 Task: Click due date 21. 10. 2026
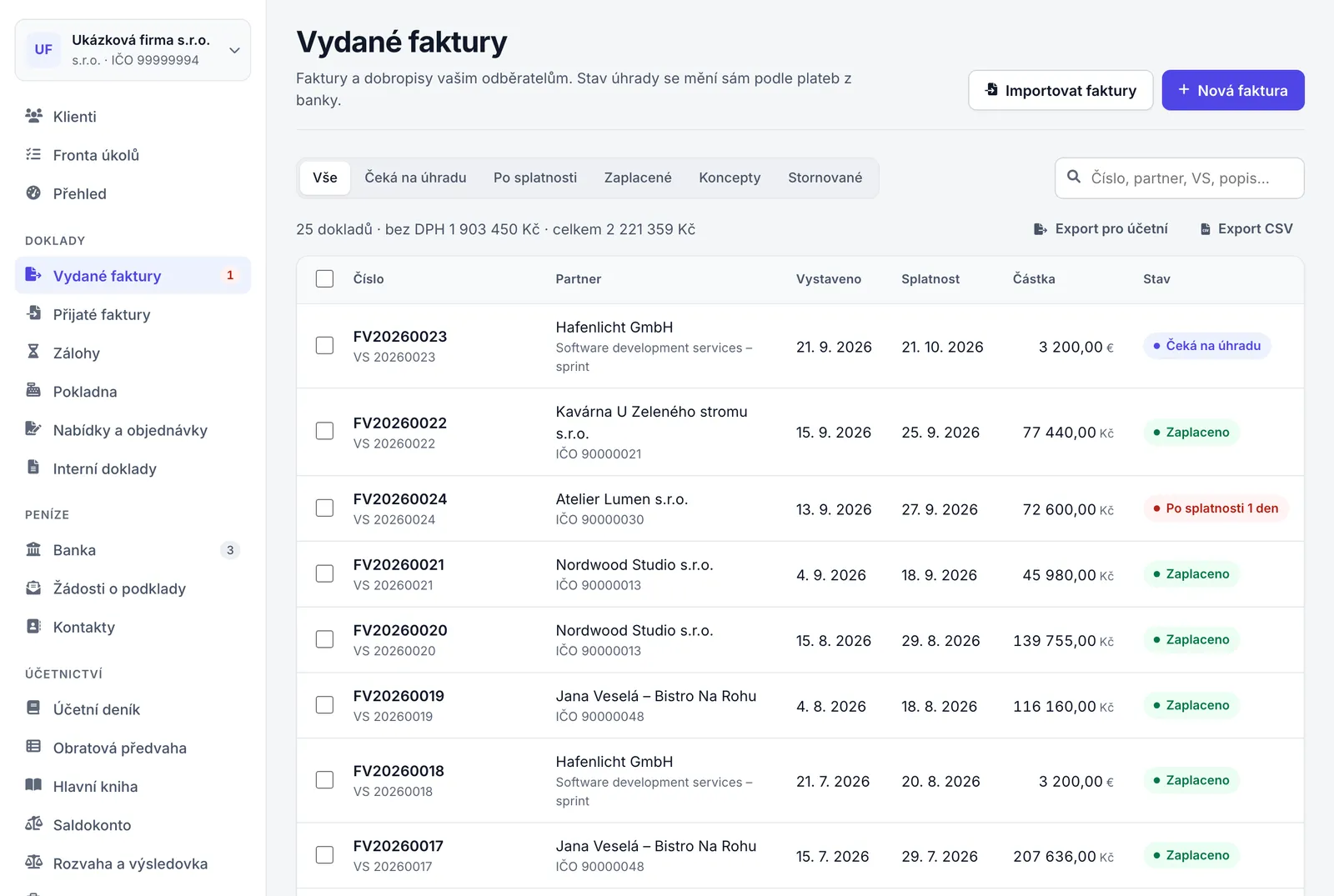pyautogui.click(x=942, y=347)
